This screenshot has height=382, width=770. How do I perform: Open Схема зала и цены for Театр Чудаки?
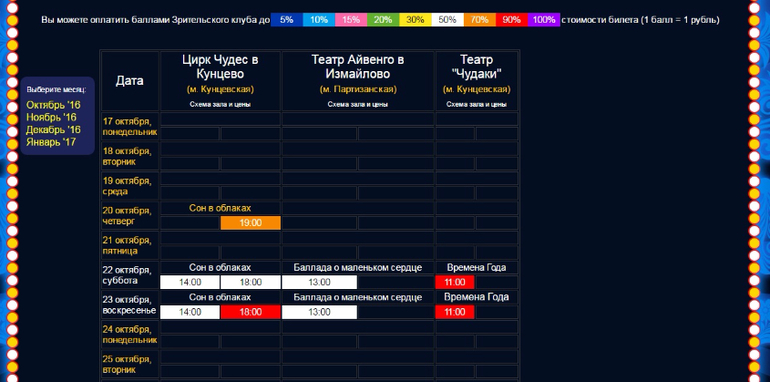pyautogui.click(x=476, y=105)
